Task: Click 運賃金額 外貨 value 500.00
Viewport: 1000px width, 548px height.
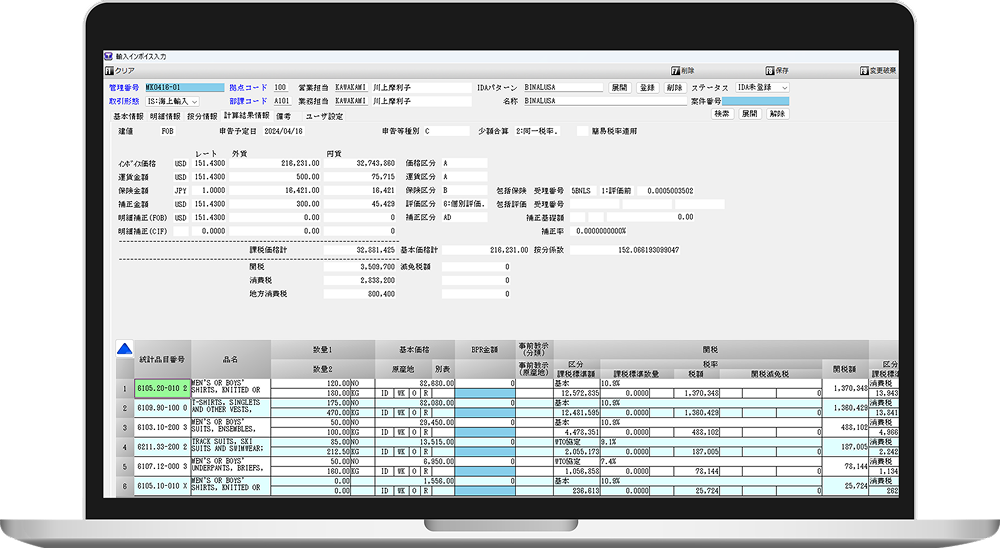Action: click(x=275, y=177)
